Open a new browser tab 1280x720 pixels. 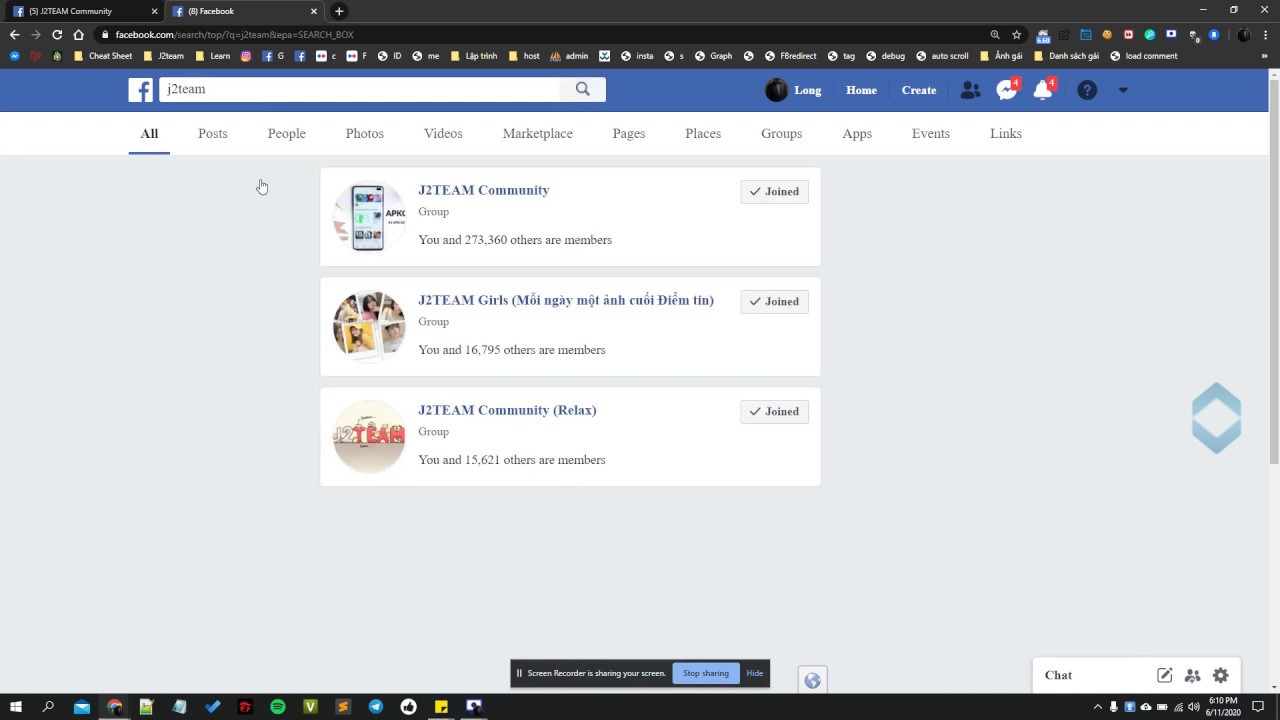coord(339,11)
